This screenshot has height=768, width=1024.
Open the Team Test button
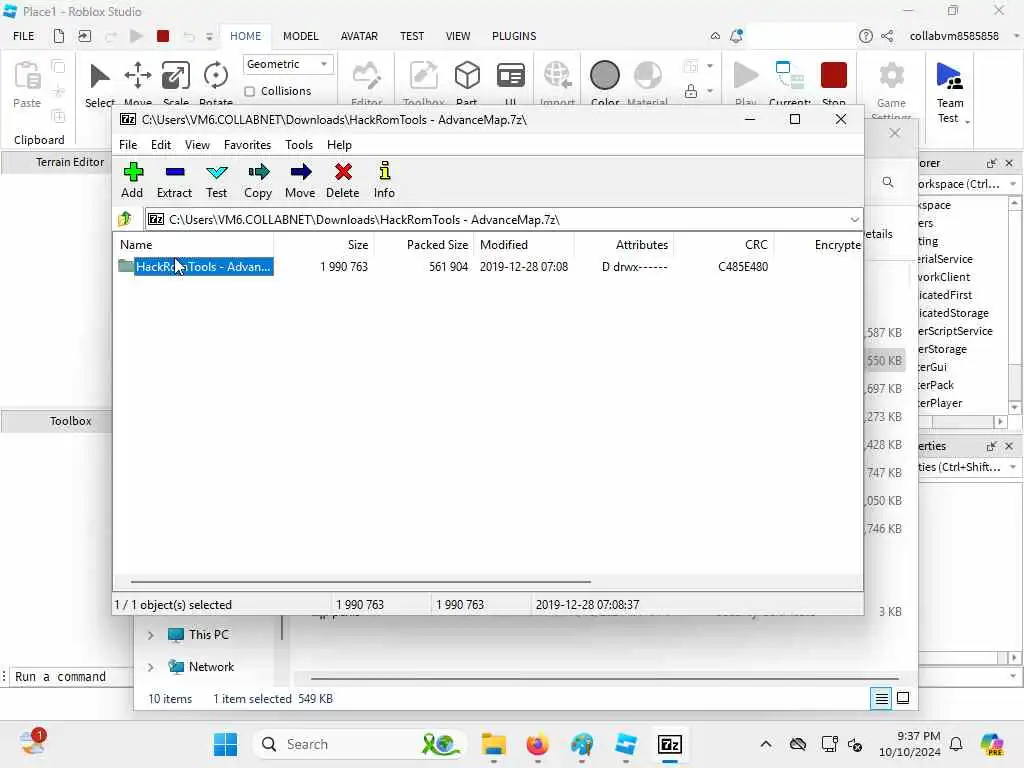[950, 91]
